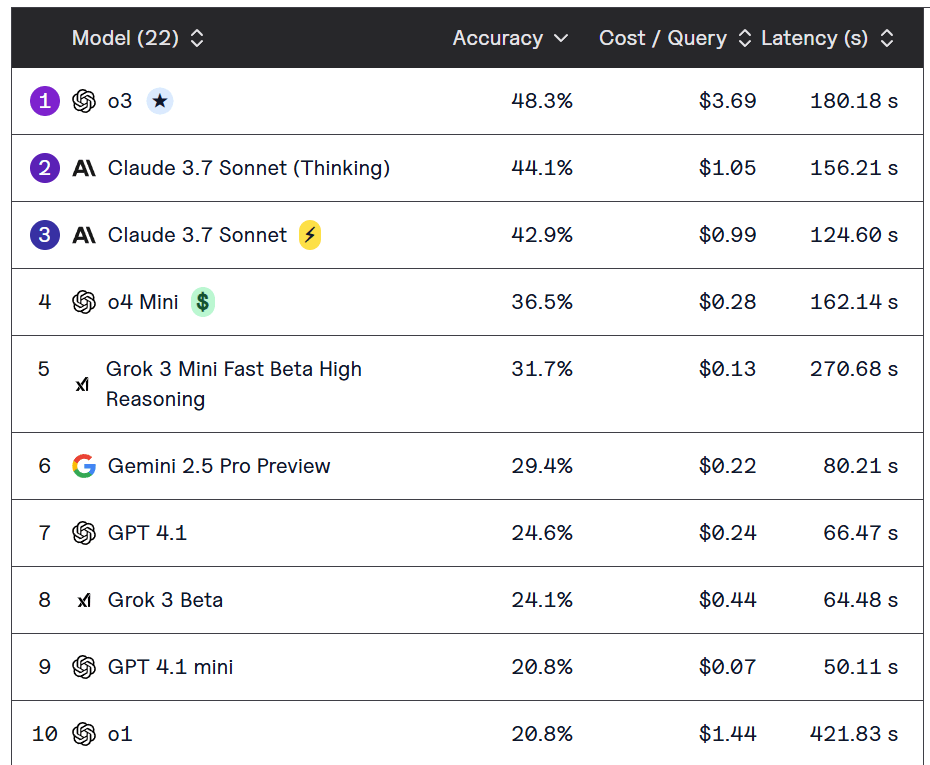Sort by Cost / Query using its arrows
The image size is (930, 765).
point(744,38)
